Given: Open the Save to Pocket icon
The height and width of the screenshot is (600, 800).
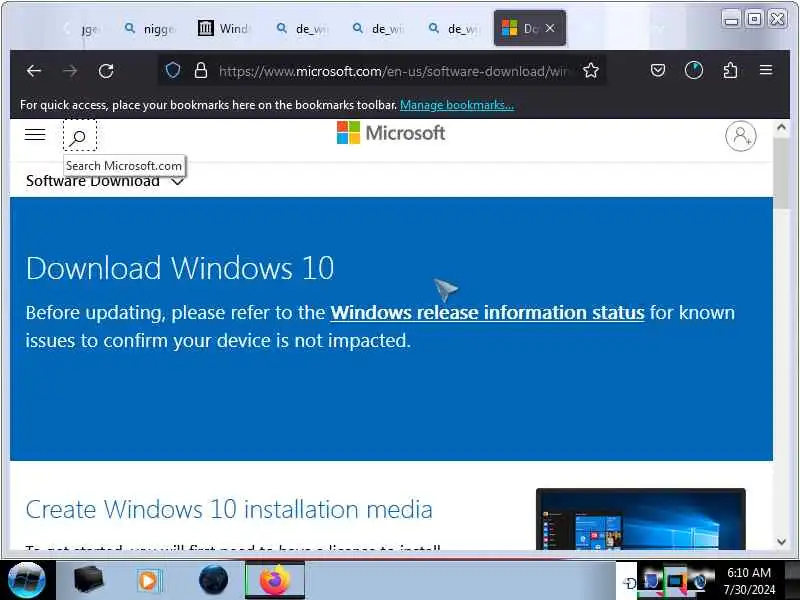Looking at the screenshot, I should point(658,70).
